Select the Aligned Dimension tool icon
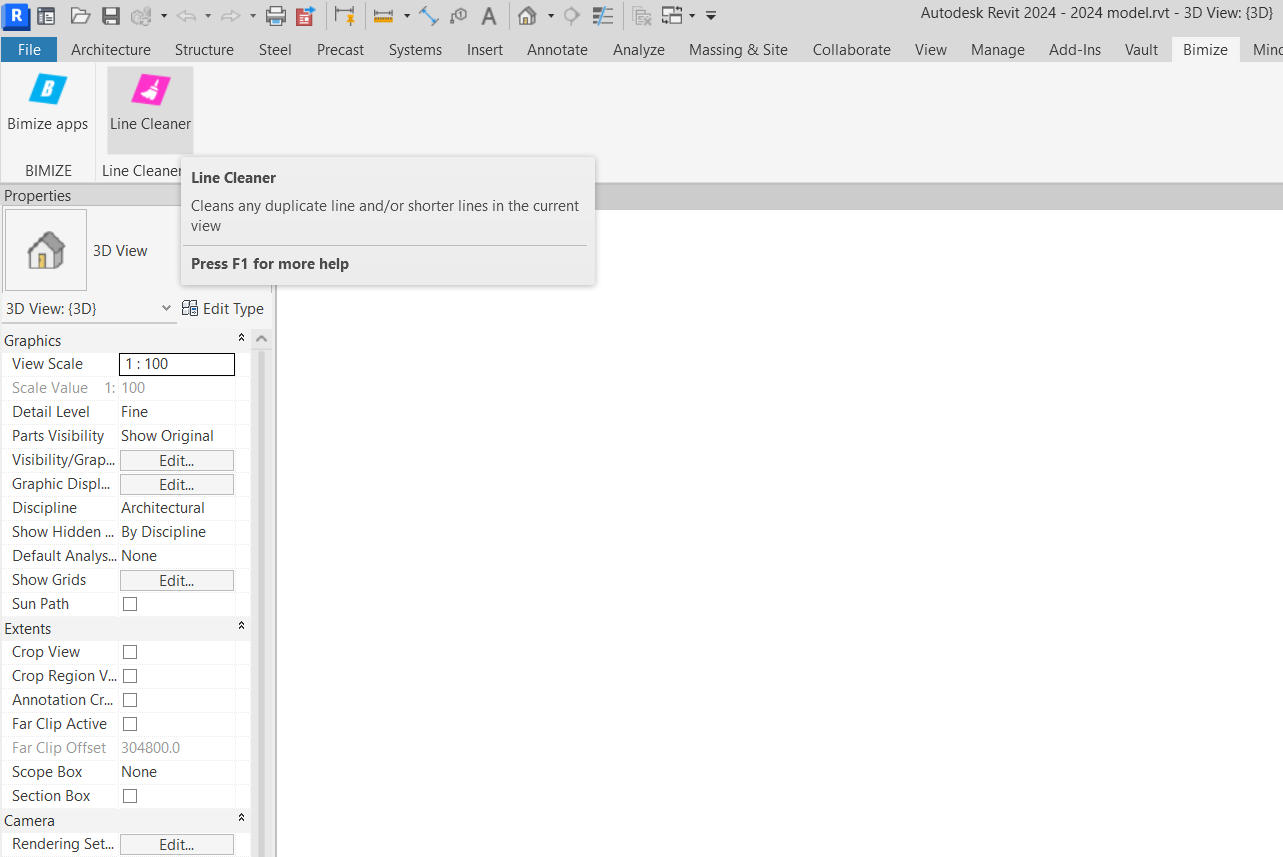 (429, 16)
